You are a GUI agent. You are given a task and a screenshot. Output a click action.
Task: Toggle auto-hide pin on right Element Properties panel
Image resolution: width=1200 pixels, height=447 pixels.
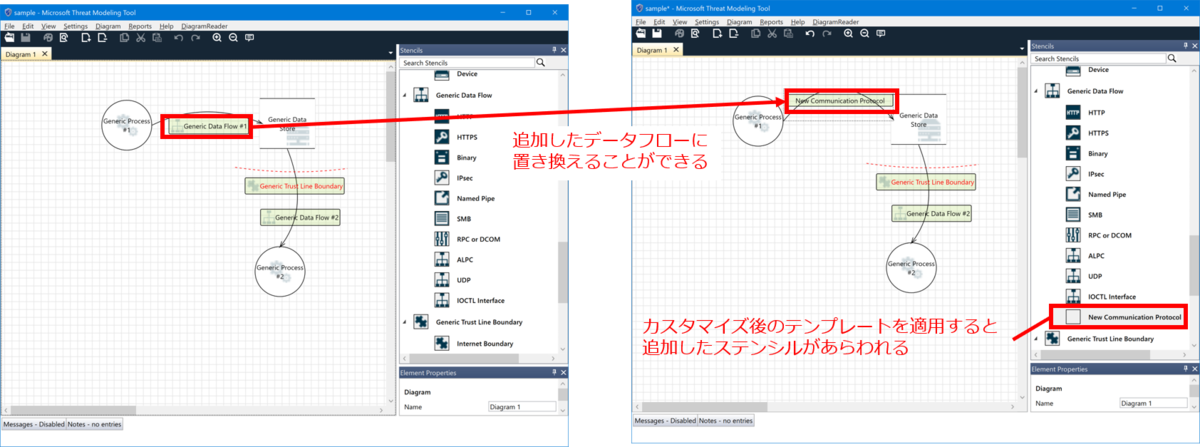click(x=1185, y=368)
